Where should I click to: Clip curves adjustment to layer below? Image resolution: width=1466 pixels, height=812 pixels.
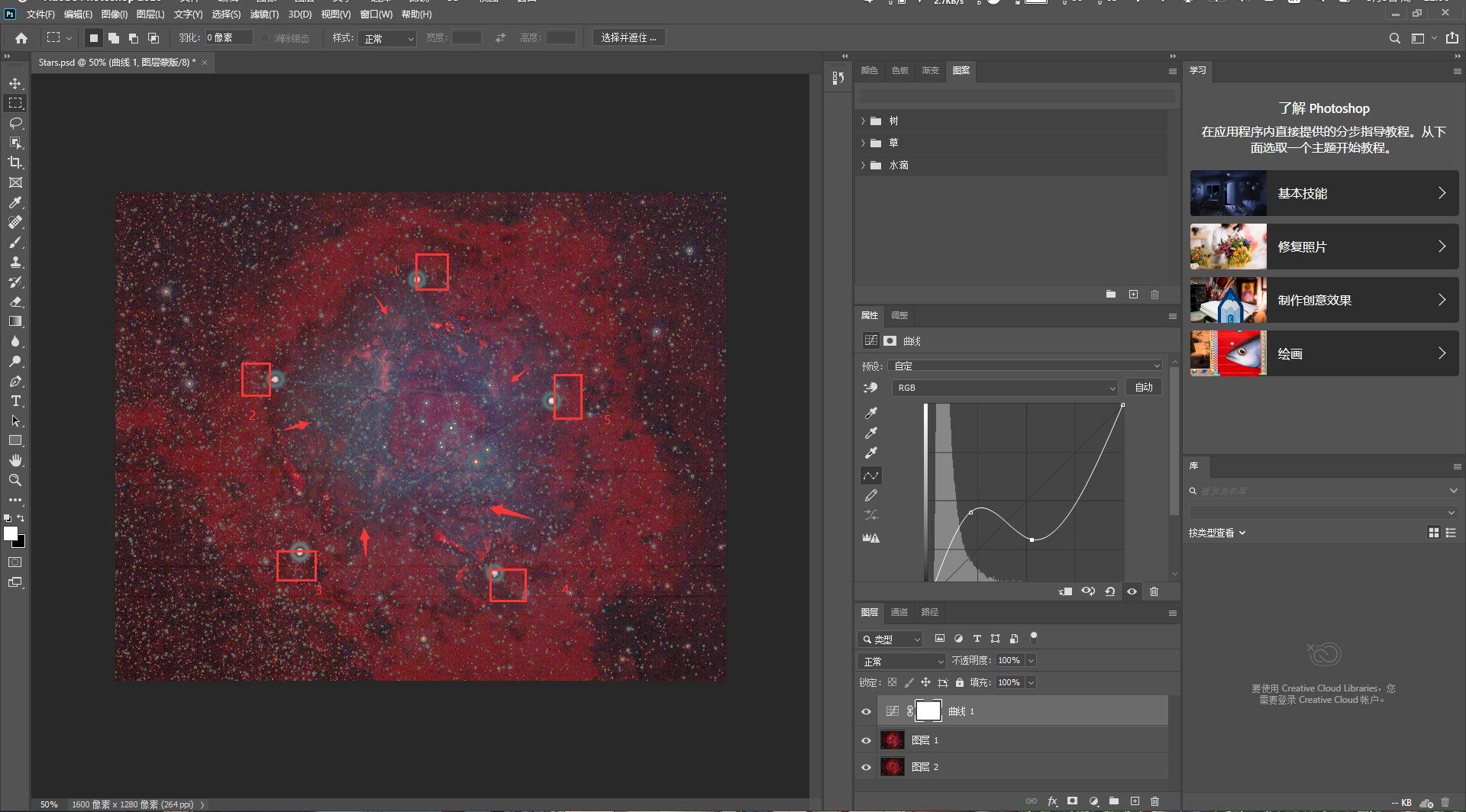click(x=1066, y=591)
